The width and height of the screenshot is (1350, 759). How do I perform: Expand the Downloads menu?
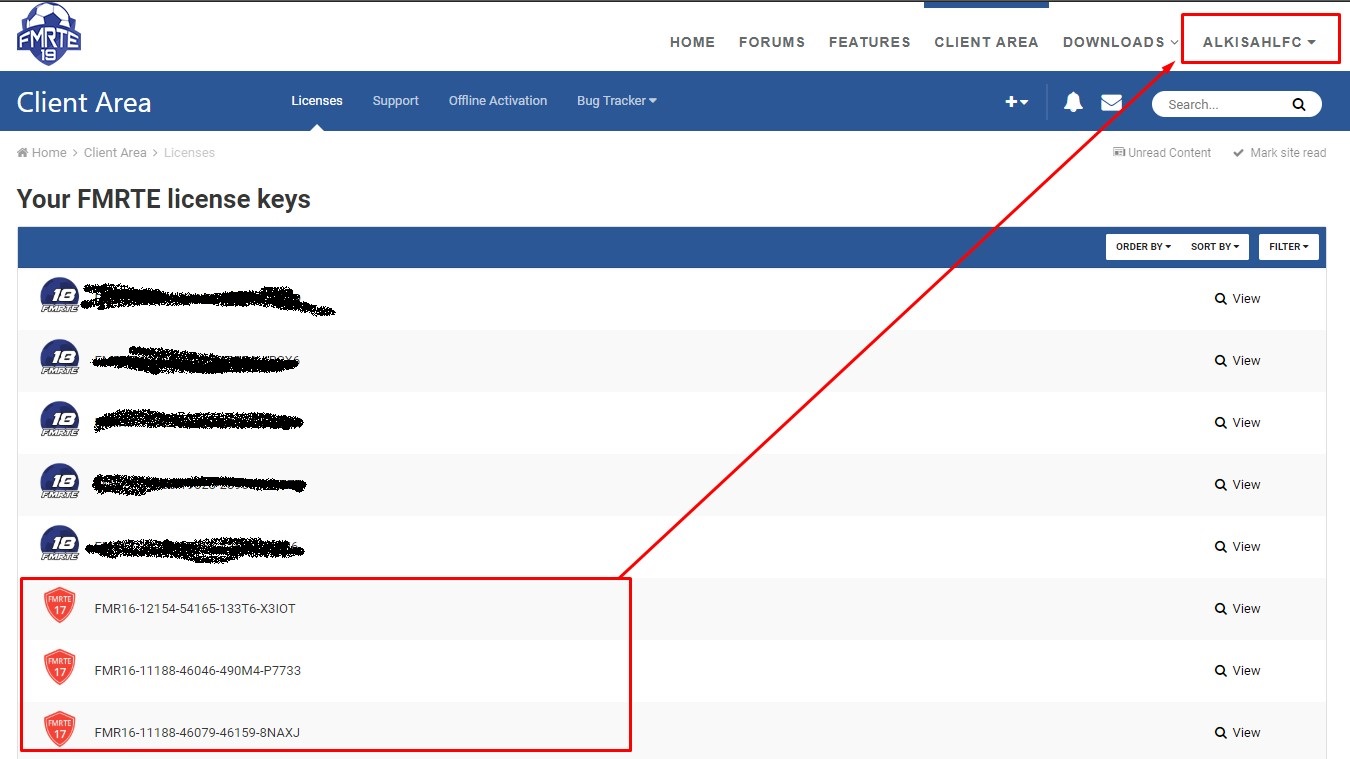1121,42
